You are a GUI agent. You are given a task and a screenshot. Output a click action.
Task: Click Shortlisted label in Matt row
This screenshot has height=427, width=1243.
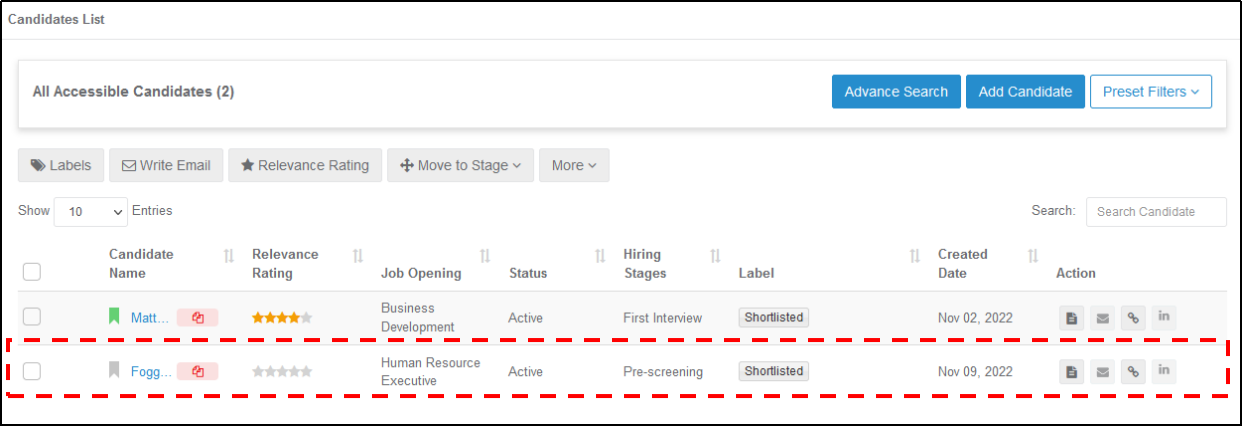(x=774, y=317)
